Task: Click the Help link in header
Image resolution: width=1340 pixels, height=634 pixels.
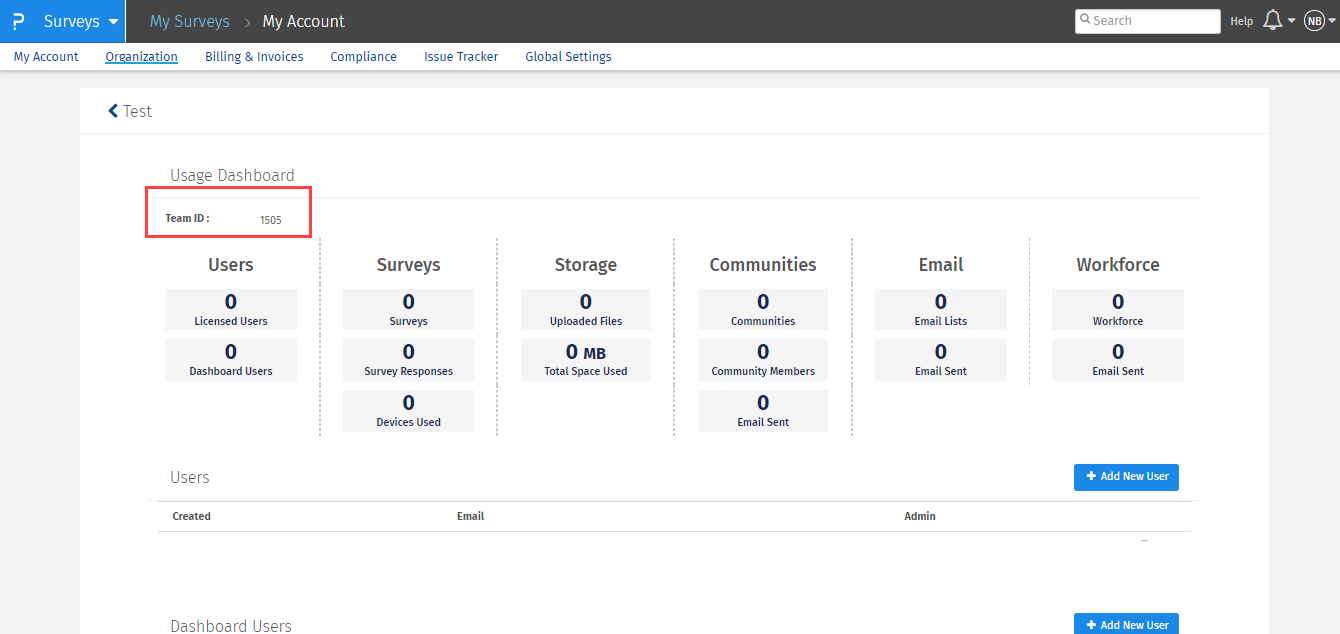Action: [x=1241, y=21]
